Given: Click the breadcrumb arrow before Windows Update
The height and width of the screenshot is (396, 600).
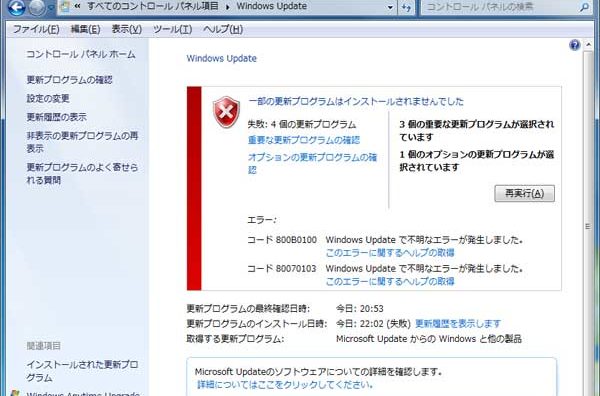Looking at the screenshot, I should (x=228, y=7).
